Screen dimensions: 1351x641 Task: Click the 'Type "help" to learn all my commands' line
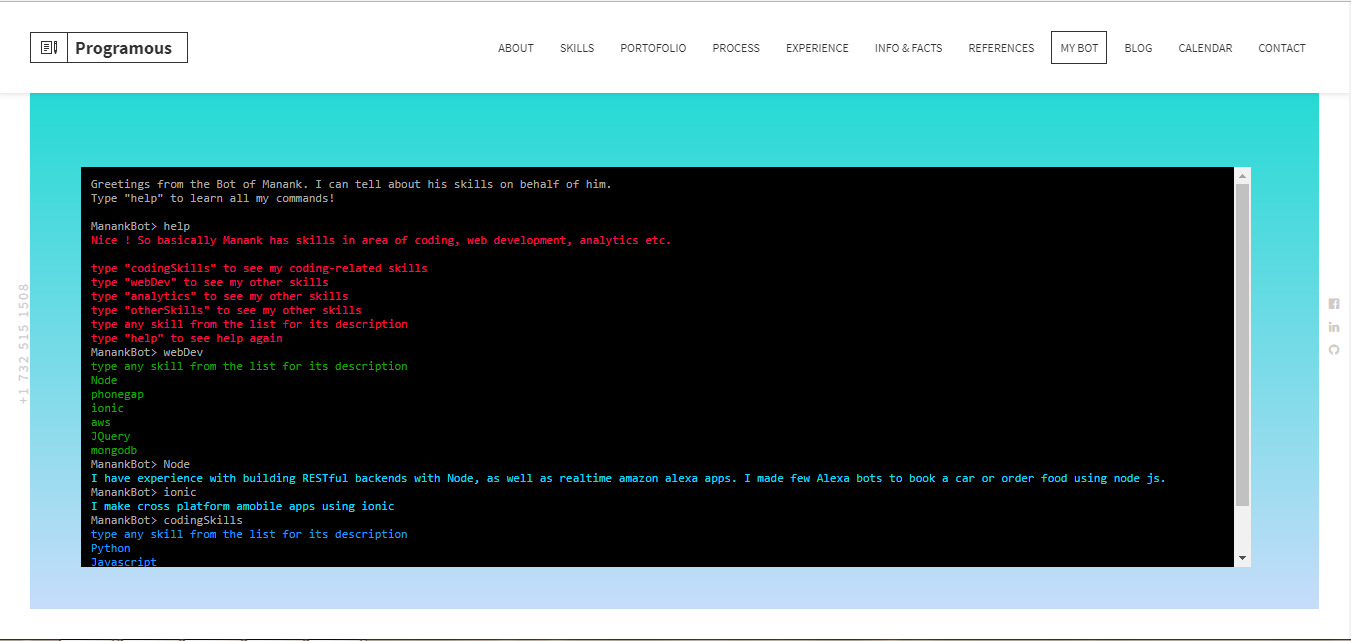pyautogui.click(x=213, y=198)
